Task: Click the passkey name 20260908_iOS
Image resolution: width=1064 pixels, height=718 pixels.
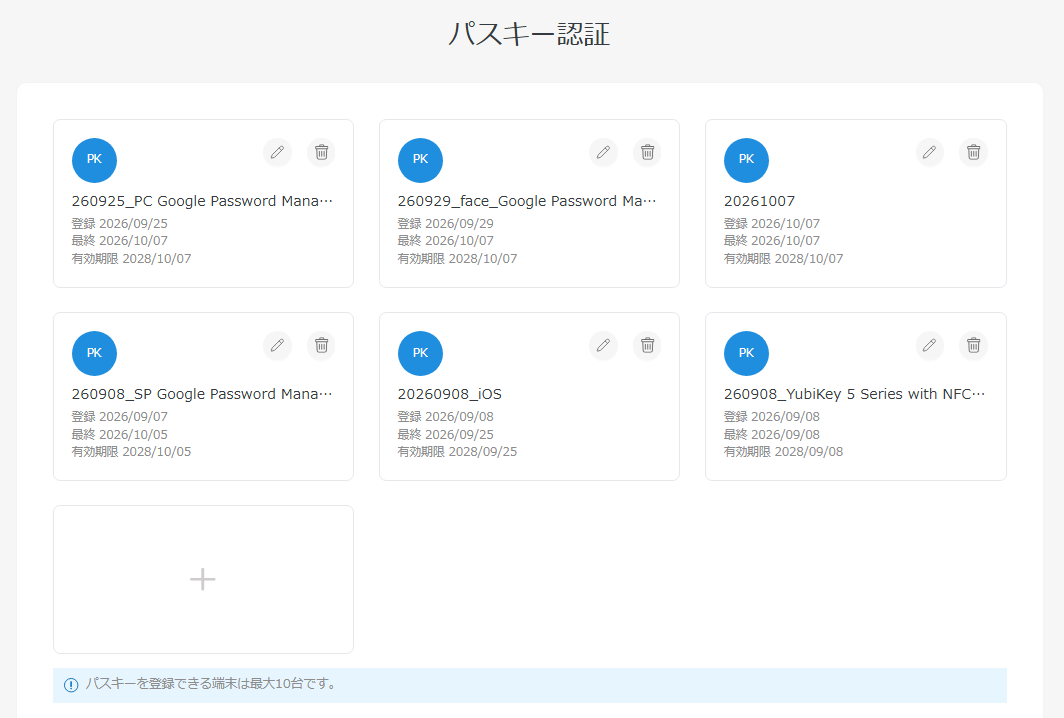Action: (x=450, y=394)
